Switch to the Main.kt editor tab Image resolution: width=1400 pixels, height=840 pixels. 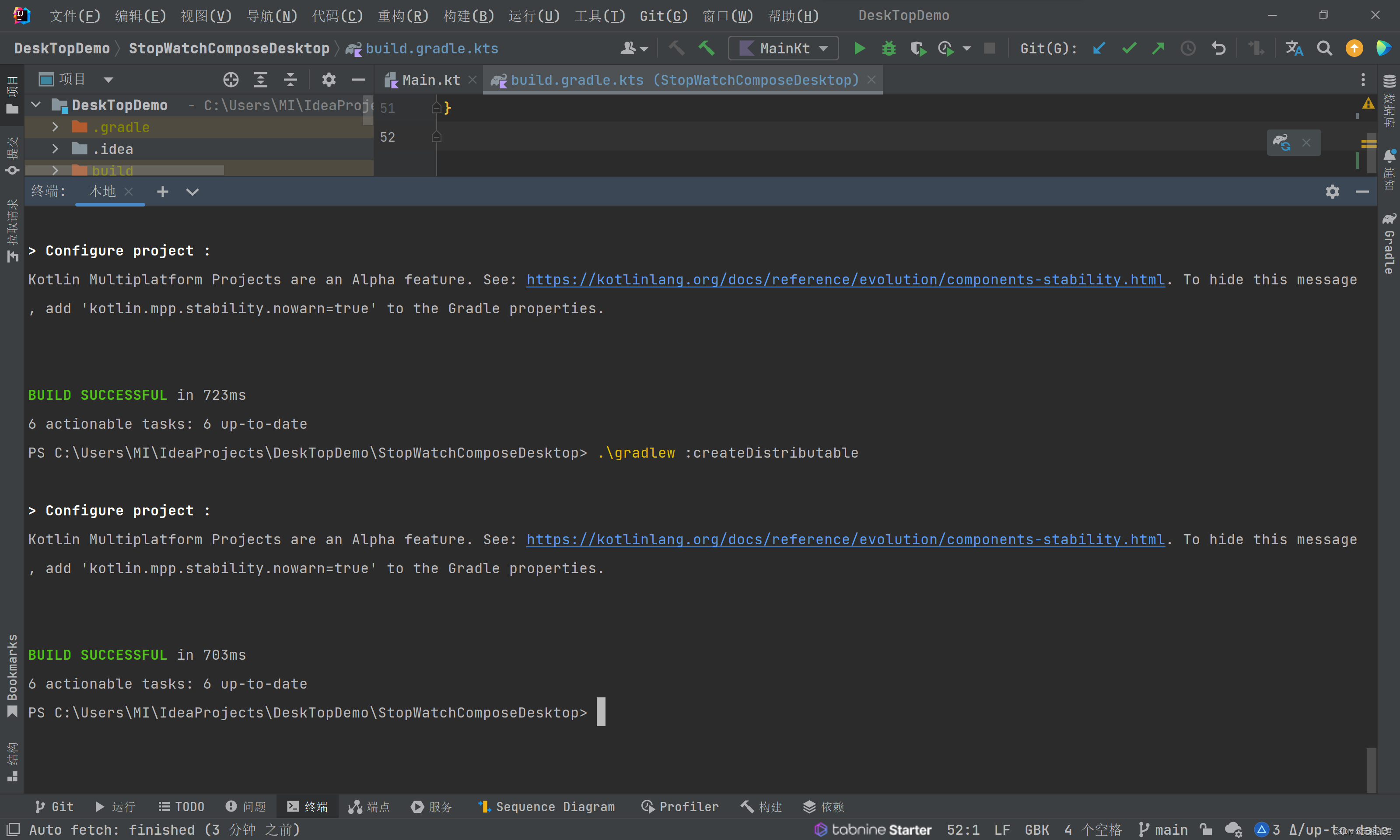pyautogui.click(x=430, y=80)
